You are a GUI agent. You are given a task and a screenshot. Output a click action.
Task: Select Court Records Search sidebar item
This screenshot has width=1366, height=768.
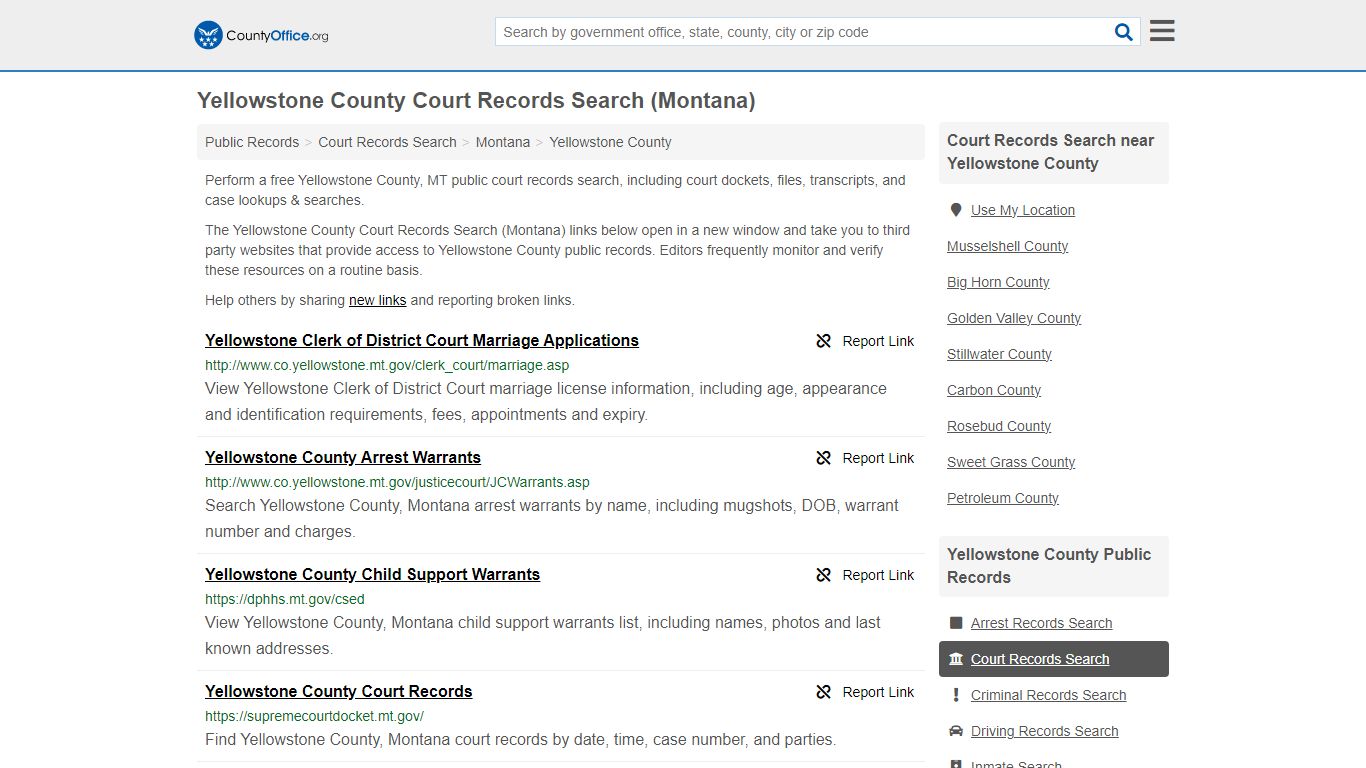[x=1054, y=659]
